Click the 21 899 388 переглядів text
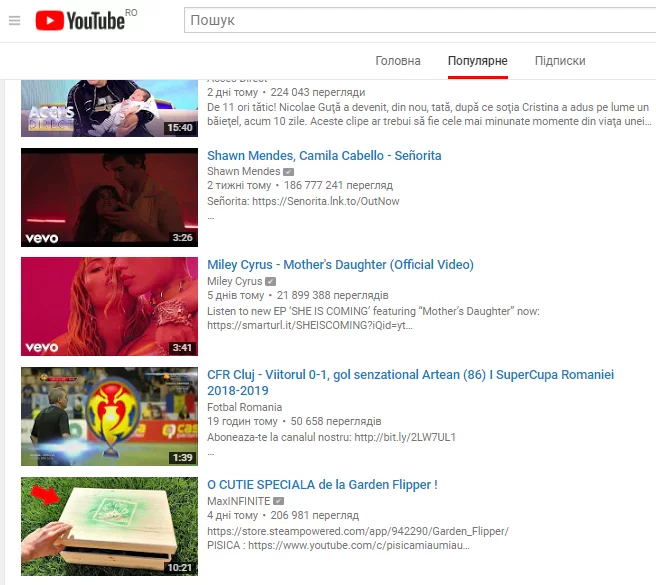The image size is (656, 585). coord(333,295)
